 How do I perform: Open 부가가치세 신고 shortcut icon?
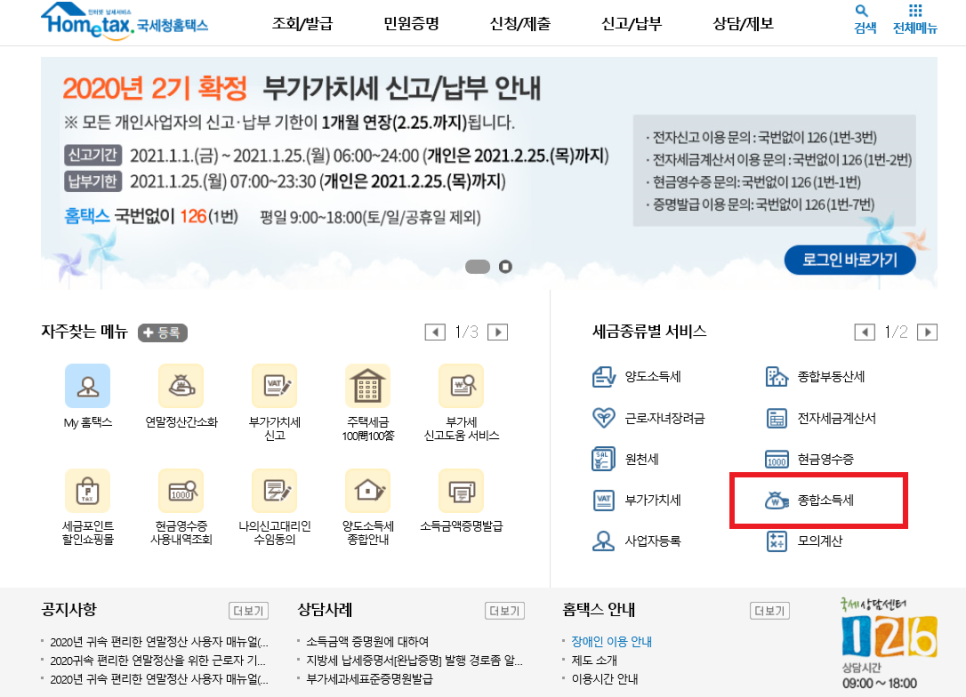275,386
